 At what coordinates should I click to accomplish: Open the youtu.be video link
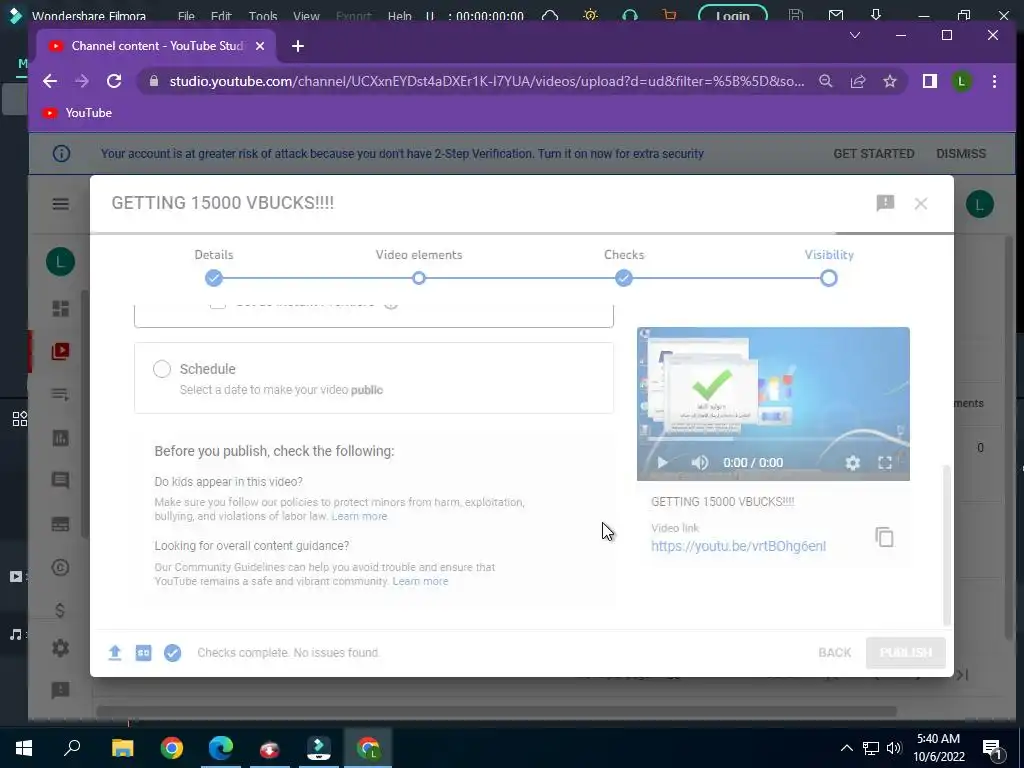(x=739, y=546)
